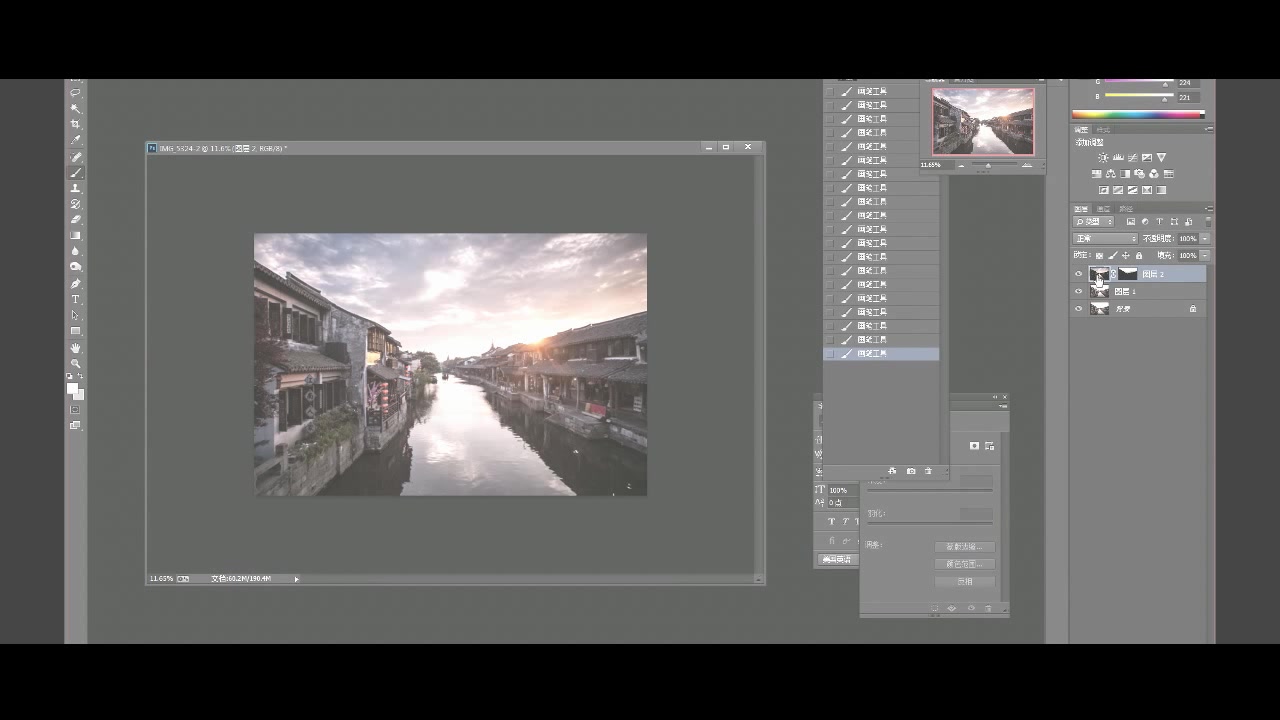Select the Hand tool

tap(75, 348)
